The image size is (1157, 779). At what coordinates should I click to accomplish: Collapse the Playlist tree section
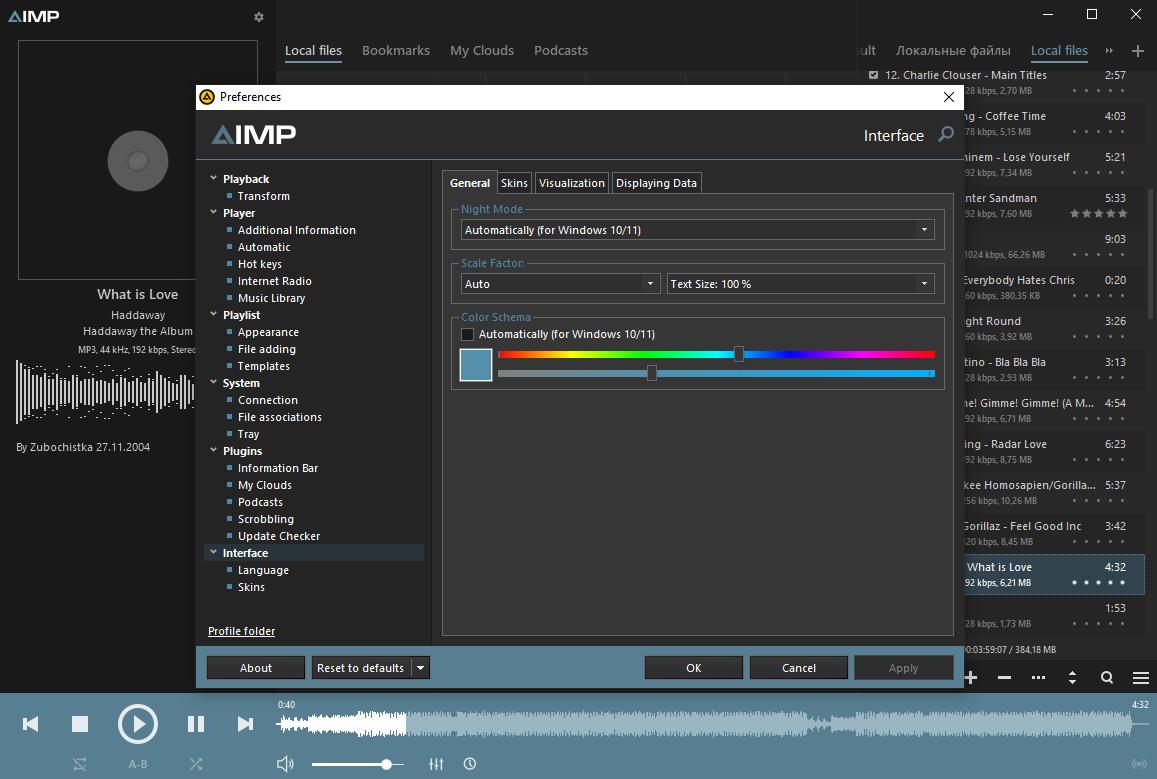213,314
